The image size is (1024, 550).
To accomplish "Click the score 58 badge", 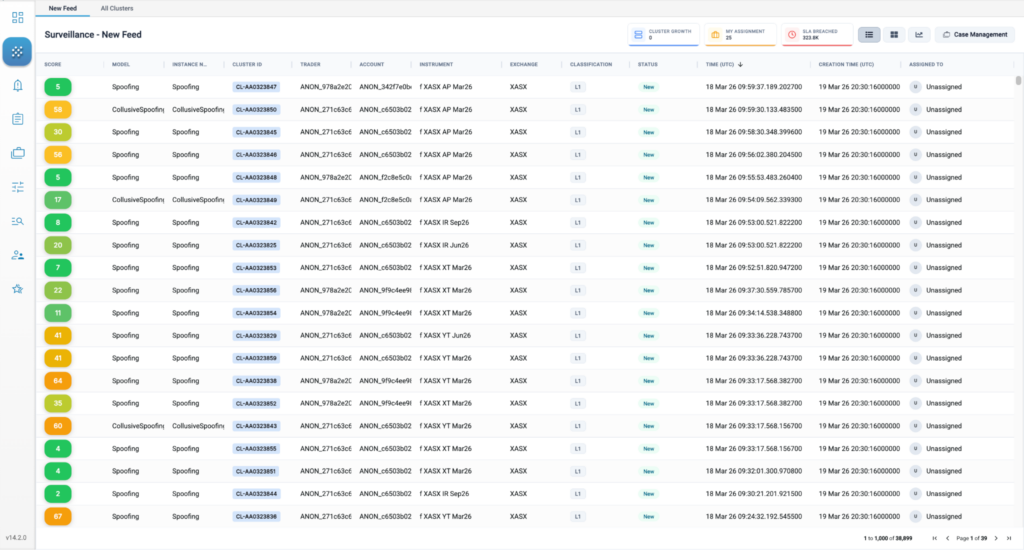I will (58, 110).
